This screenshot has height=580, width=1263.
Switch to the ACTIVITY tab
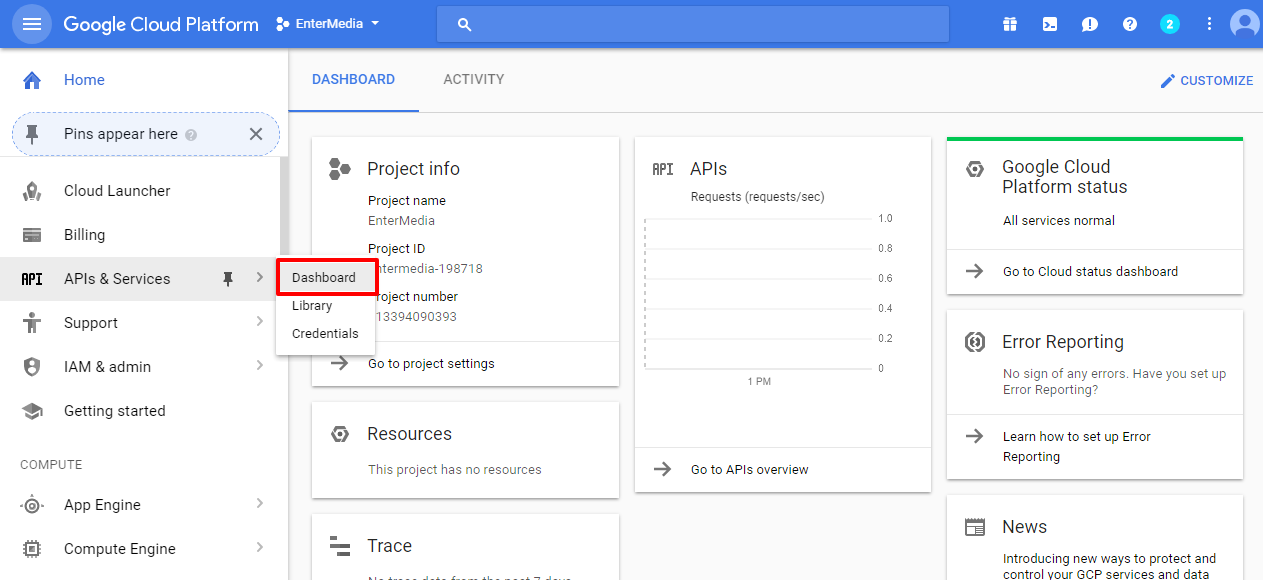(x=474, y=80)
